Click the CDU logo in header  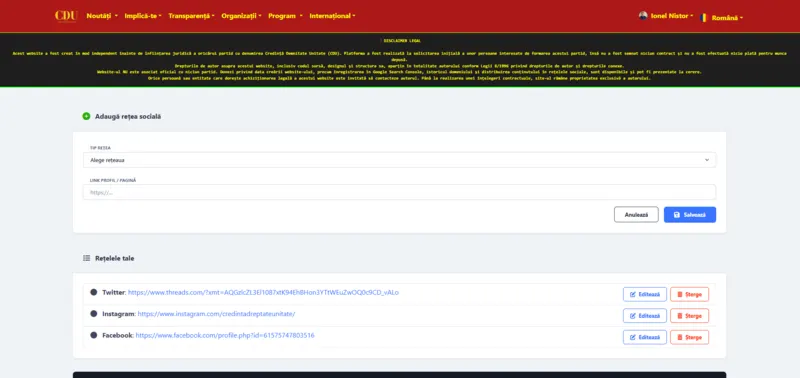click(66, 16)
